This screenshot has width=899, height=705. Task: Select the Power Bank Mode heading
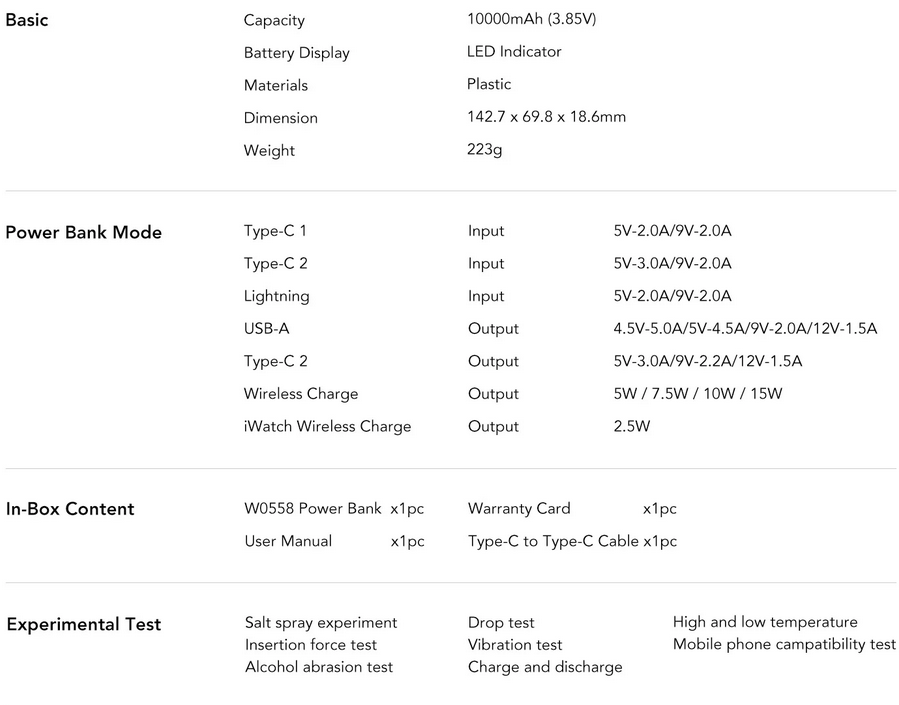point(84,232)
